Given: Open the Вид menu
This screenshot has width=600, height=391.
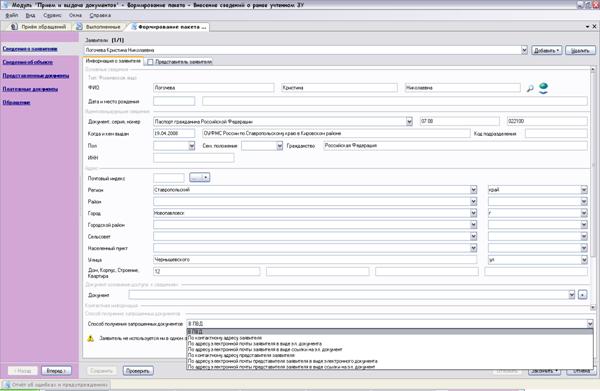Looking at the screenshot, I should pyautogui.click(x=31, y=15).
